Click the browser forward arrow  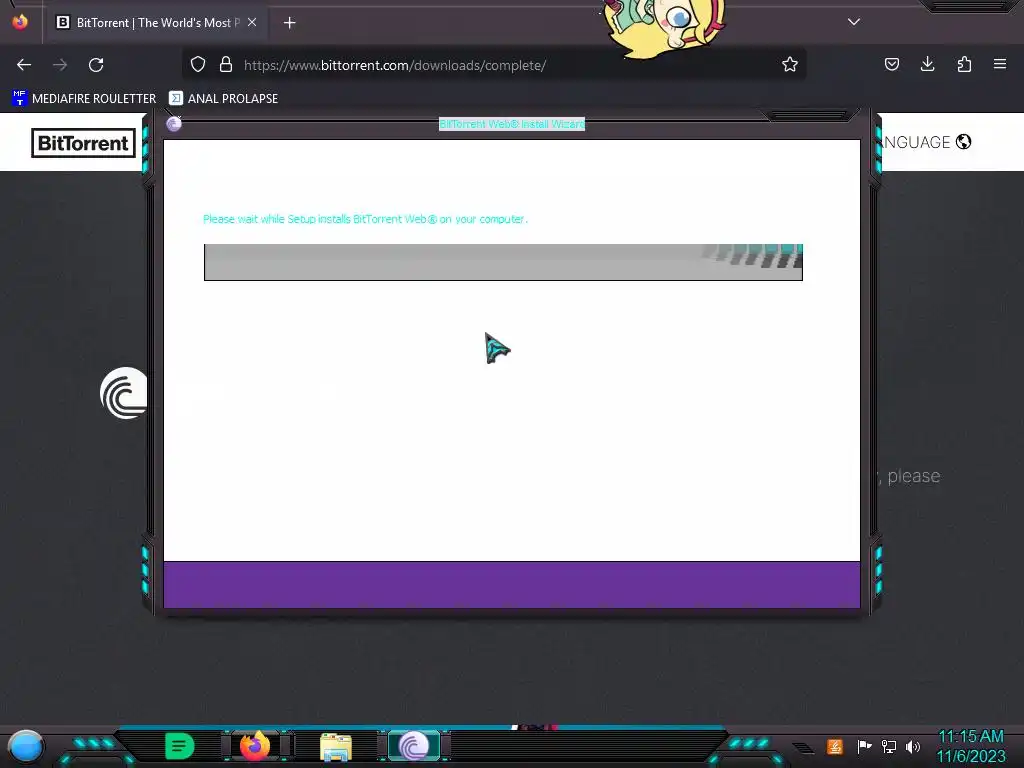[60, 65]
